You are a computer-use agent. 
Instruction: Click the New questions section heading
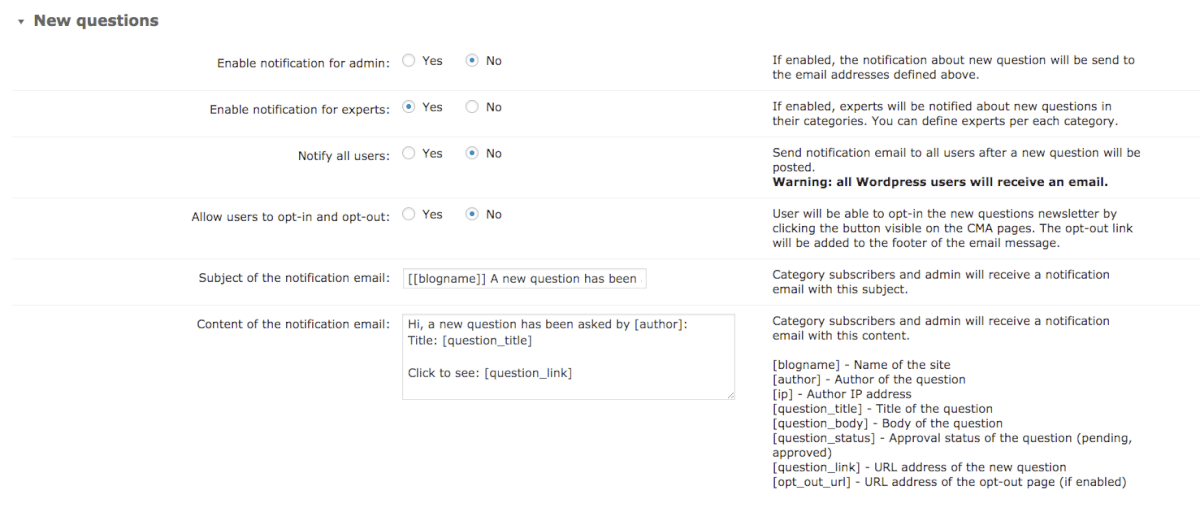click(x=96, y=21)
